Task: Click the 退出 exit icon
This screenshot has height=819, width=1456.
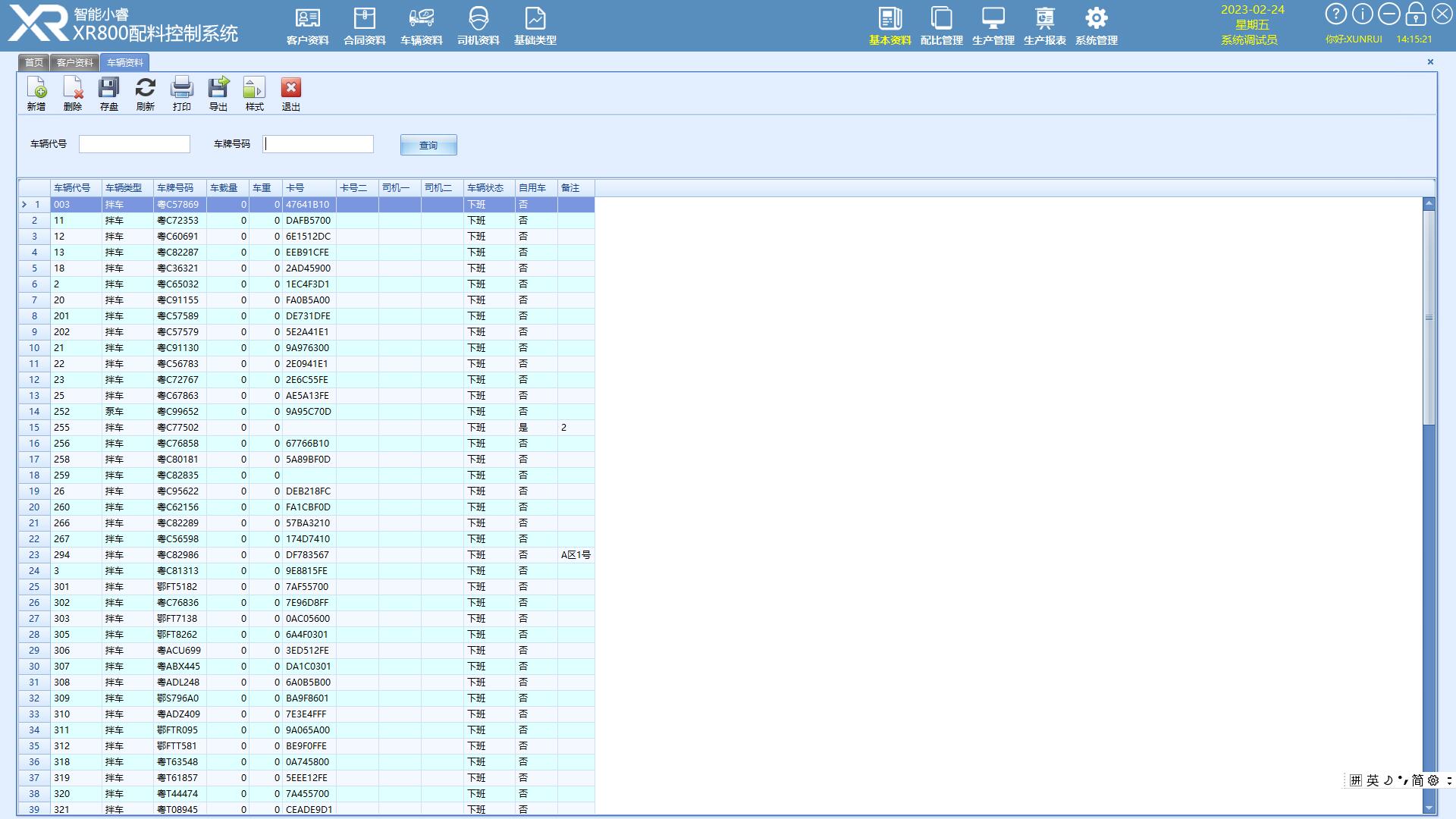Action: [291, 94]
